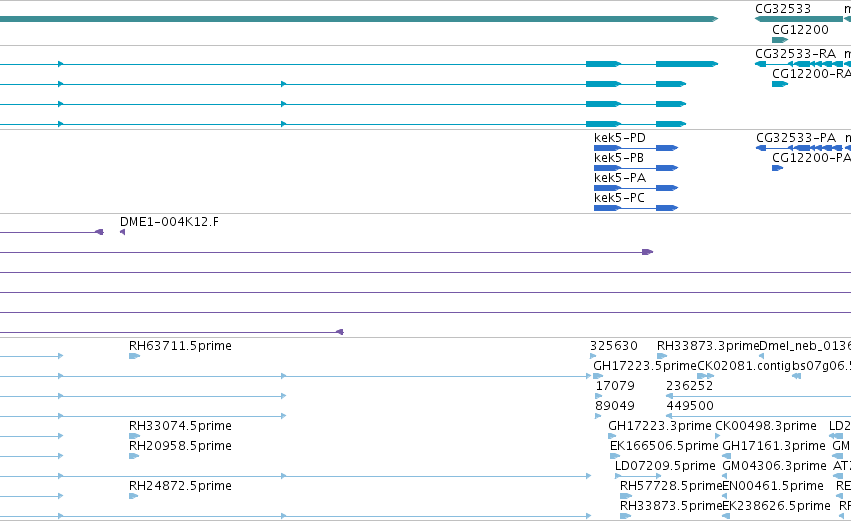
Task: Click the RH20958.5prime EST glyph
Action: coord(134,456)
